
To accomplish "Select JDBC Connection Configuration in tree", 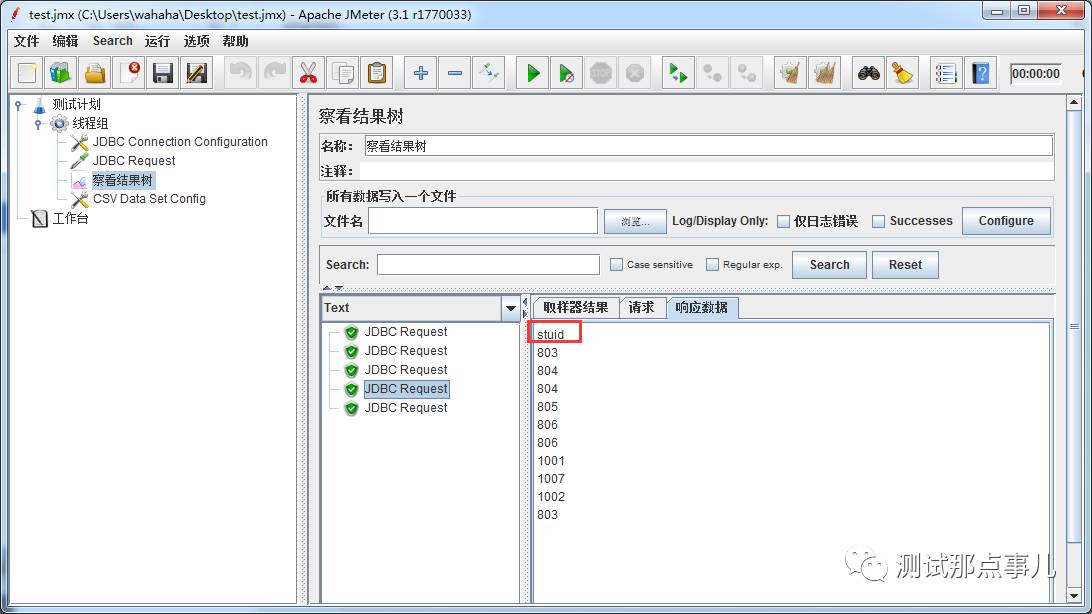I will 180,142.
